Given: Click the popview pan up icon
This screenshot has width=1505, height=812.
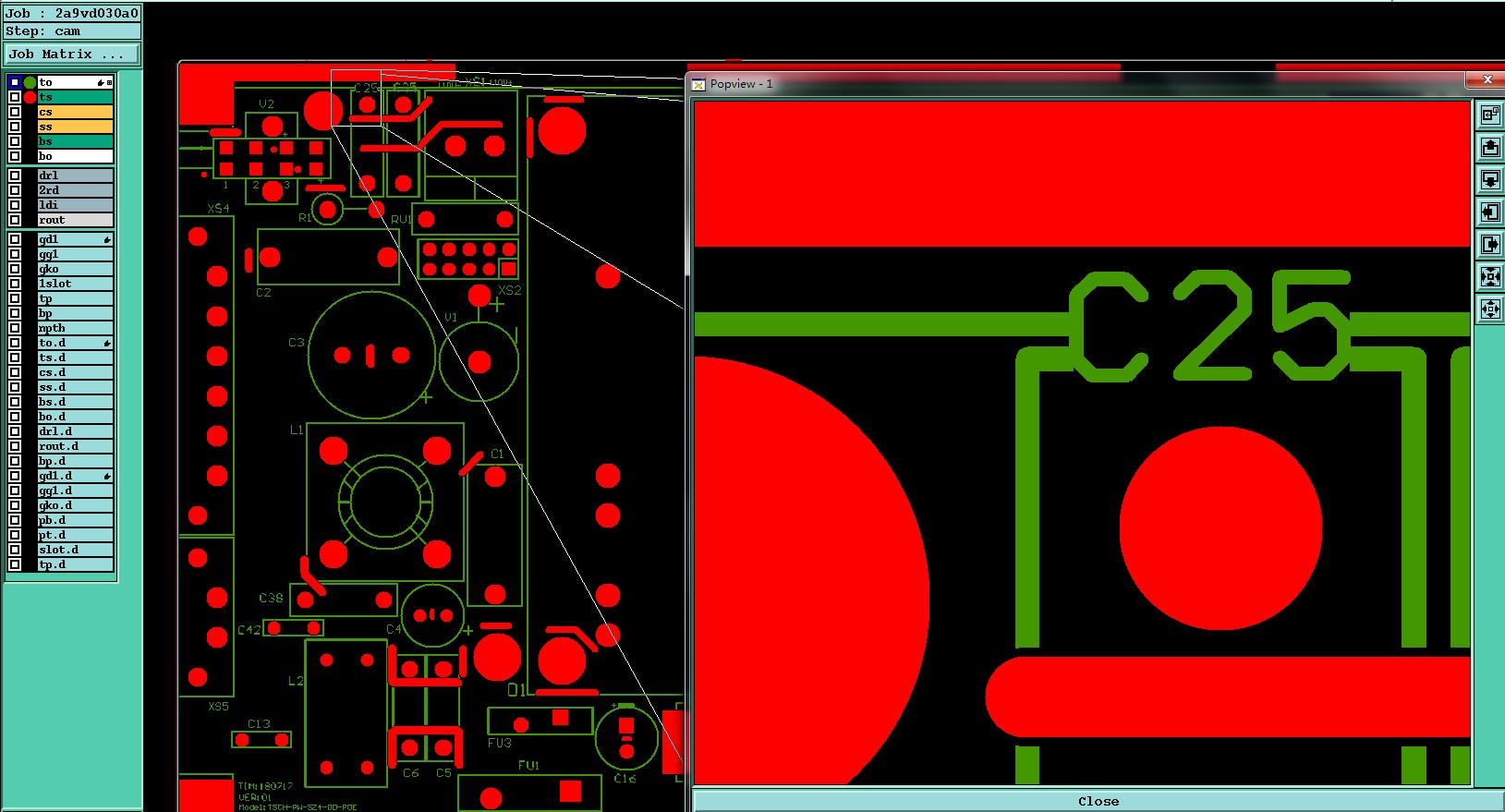Looking at the screenshot, I should 1490,148.
